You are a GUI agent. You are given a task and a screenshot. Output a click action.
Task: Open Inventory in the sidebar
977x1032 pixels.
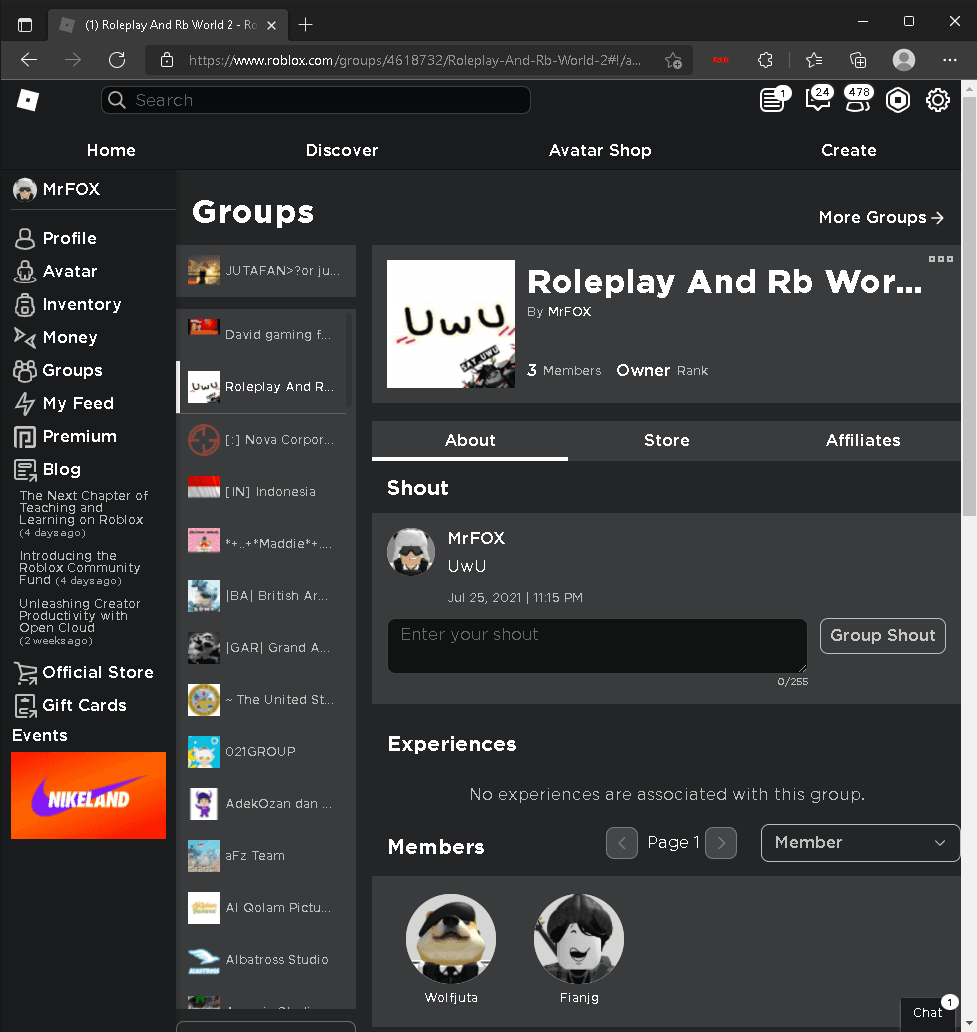point(68,304)
